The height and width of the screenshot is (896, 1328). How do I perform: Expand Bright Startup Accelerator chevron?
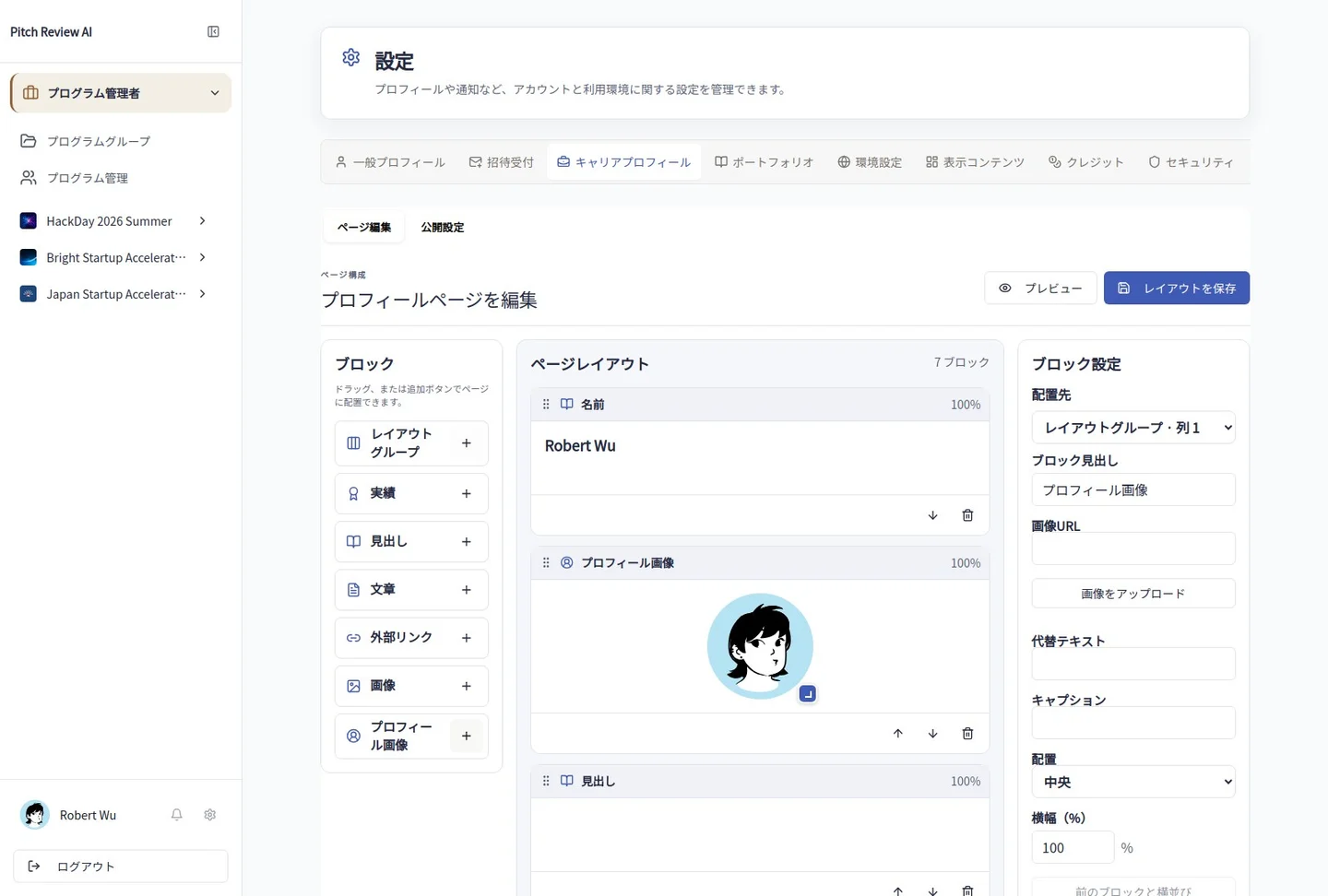coord(202,257)
